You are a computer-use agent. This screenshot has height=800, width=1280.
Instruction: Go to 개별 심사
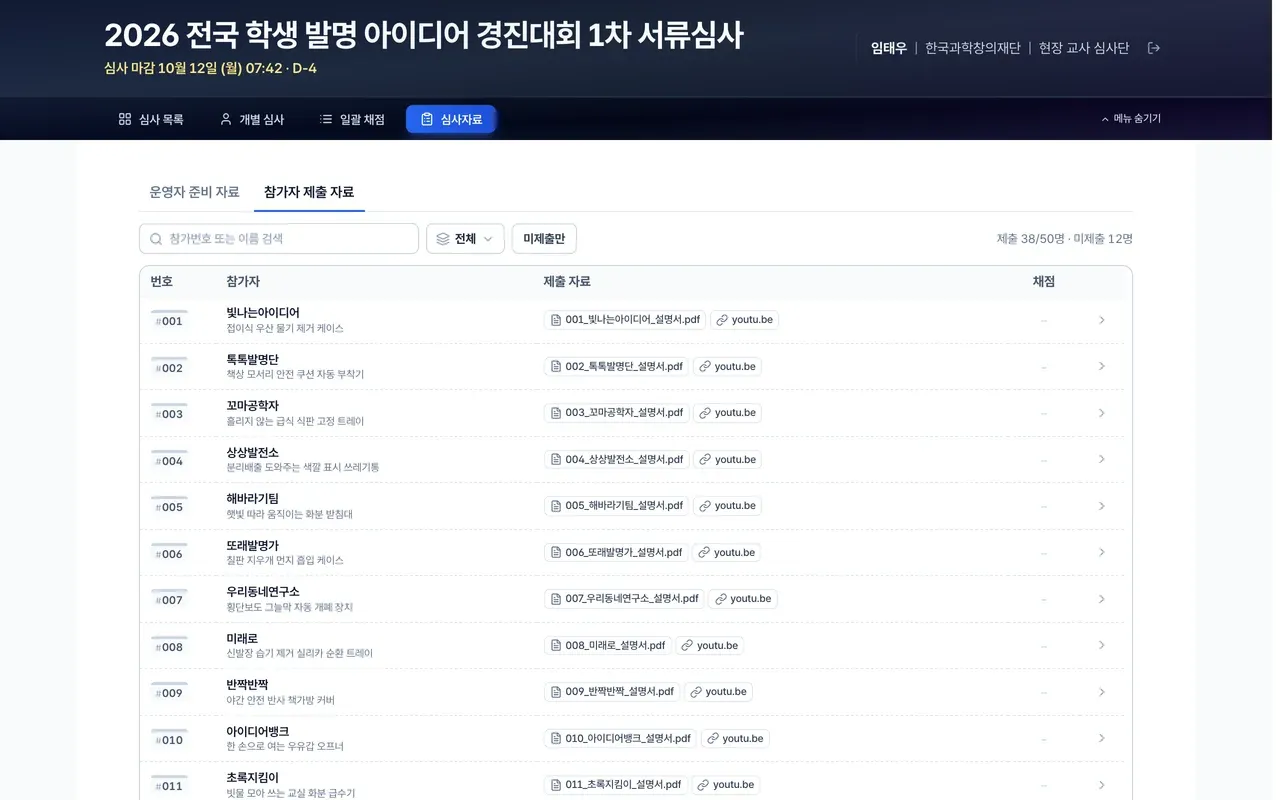coord(252,119)
